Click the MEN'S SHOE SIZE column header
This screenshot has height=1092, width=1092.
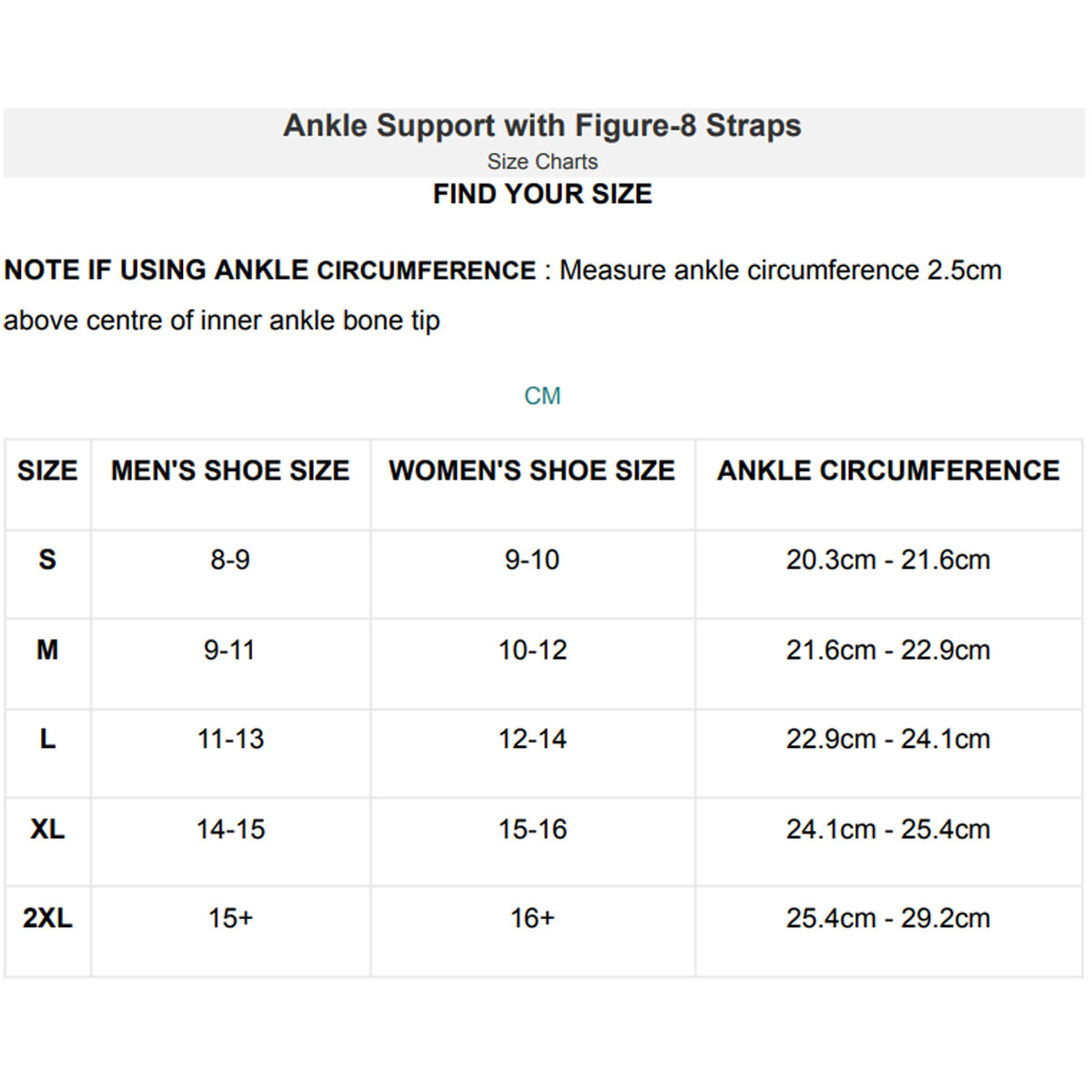(230, 470)
